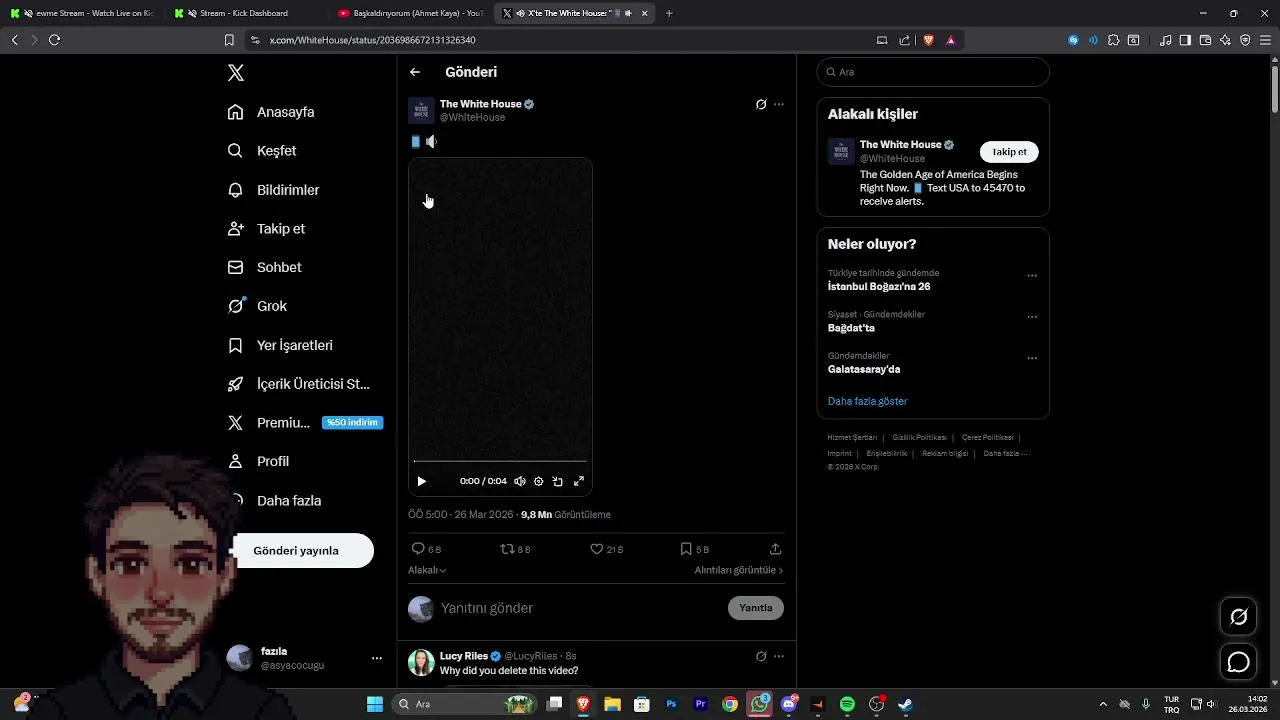This screenshot has width=1280, height=720.
Task: Open a new browser tab
Action: (669, 13)
